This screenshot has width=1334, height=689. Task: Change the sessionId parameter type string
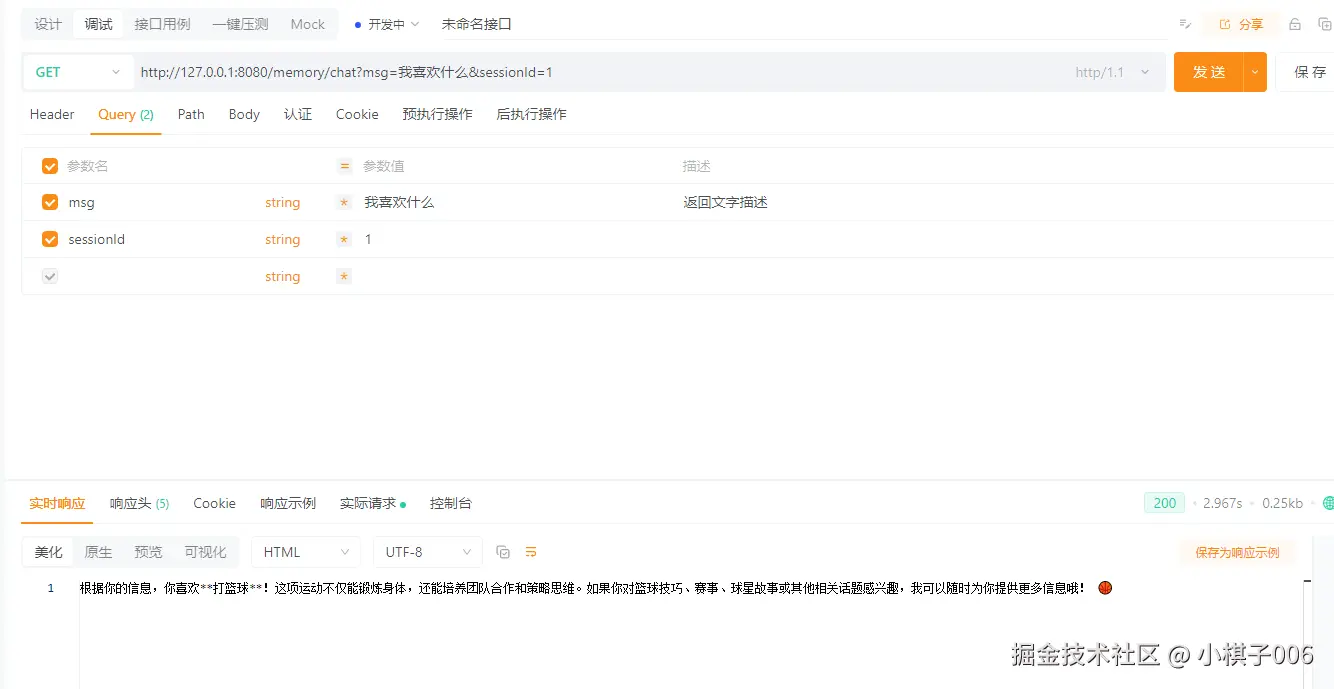click(282, 239)
